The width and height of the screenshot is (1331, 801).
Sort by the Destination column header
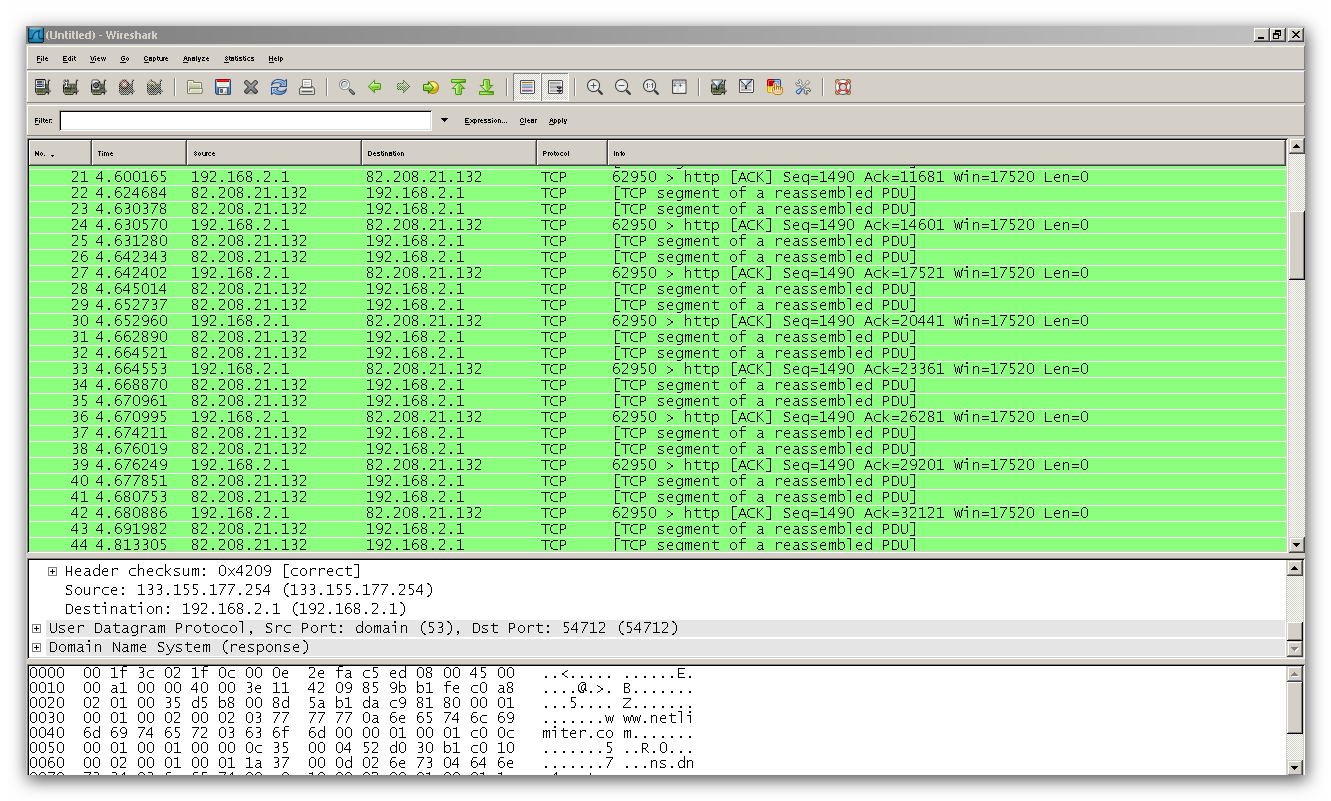click(449, 153)
